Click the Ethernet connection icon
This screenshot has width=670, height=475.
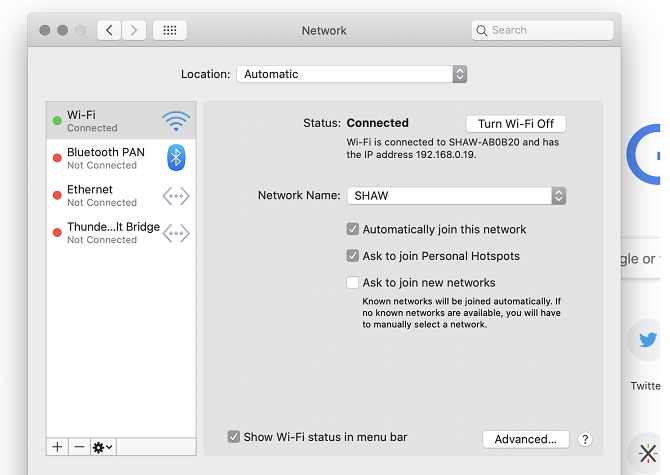tap(176, 196)
